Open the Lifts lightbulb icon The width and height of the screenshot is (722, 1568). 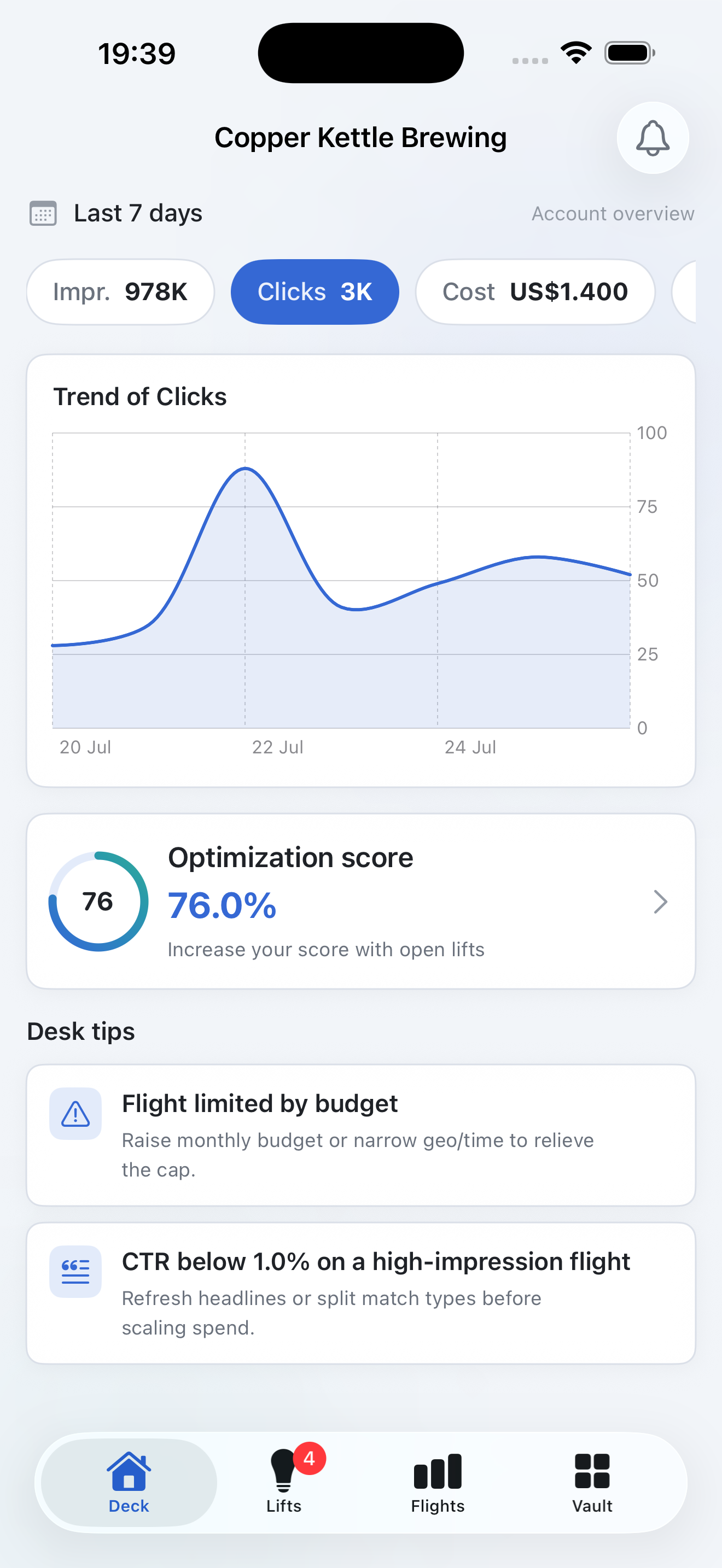(x=283, y=1471)
